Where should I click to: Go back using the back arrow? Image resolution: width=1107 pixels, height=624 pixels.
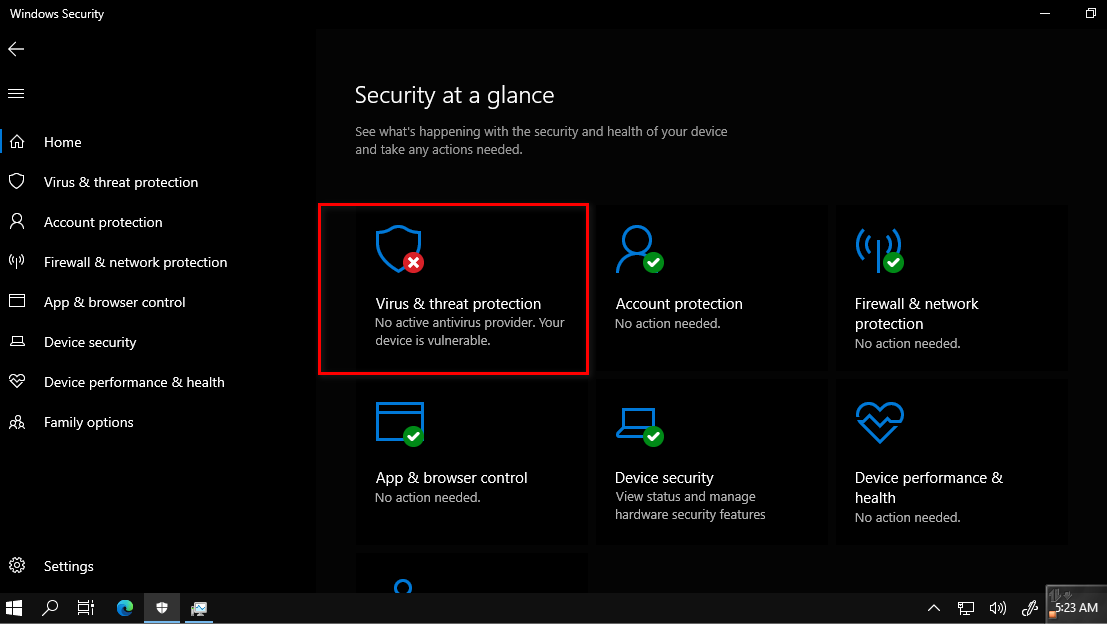click(x=16, y=49)
